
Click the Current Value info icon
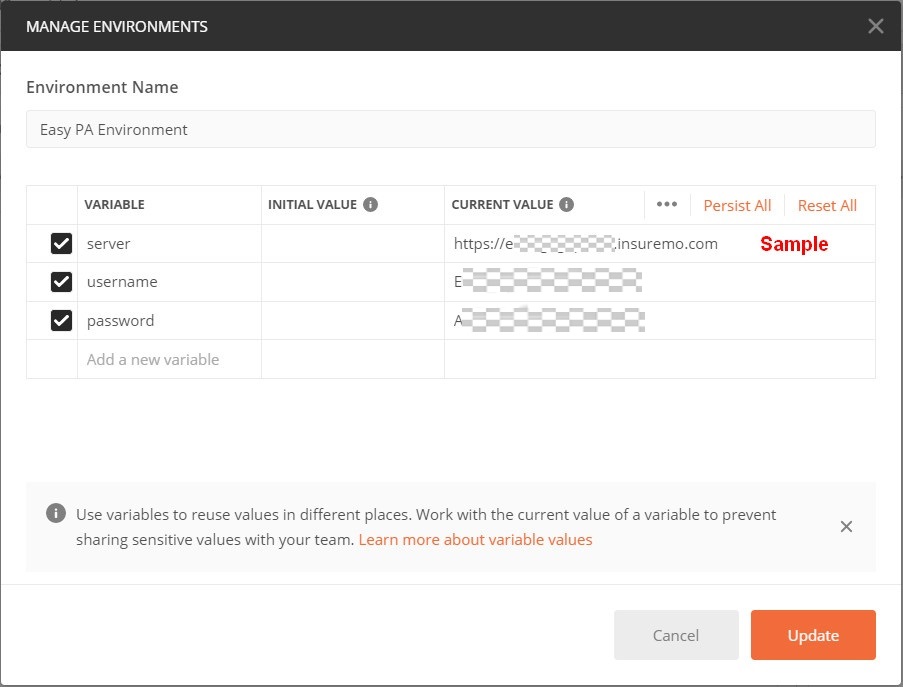(567, 204)
